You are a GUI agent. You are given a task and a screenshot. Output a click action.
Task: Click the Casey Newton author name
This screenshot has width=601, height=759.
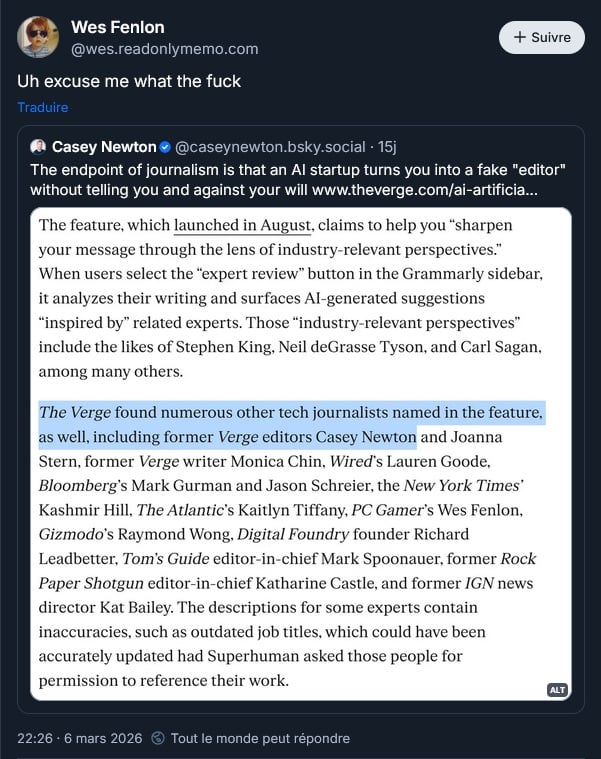pyautogui.click(x=103, y=147)
